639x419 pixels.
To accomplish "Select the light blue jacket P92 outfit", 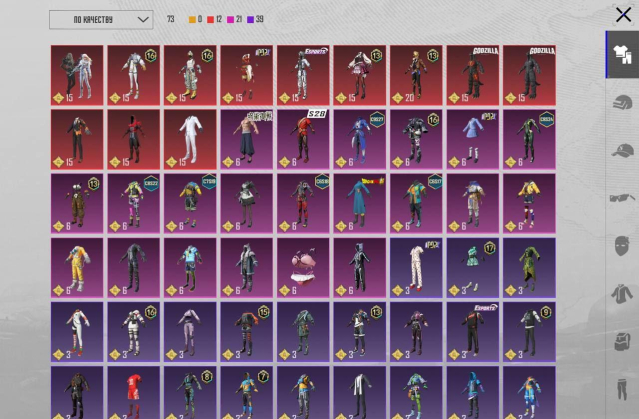I will click(473, 139).
